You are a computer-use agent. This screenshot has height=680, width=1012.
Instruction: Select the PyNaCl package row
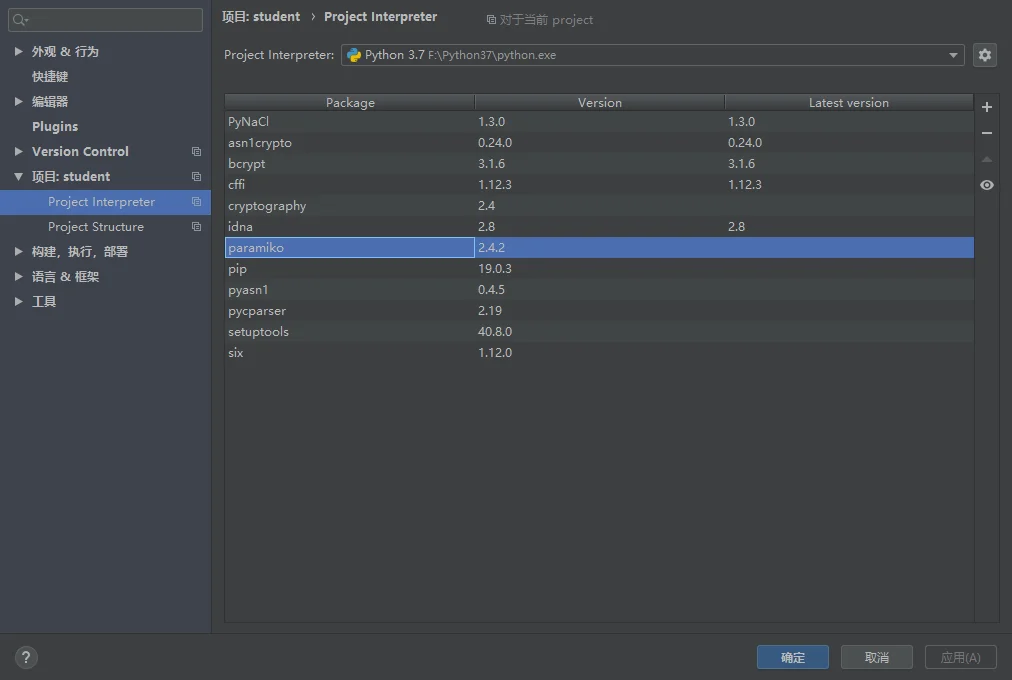click(x=599, y=122)
